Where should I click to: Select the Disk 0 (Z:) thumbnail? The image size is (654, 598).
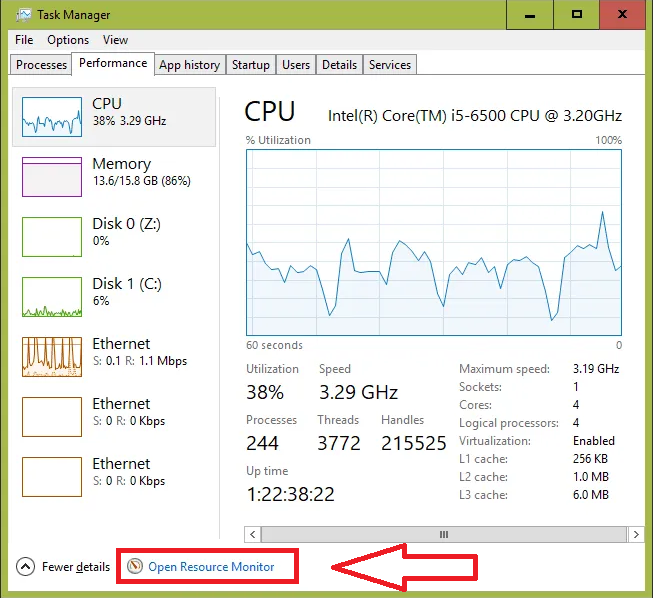click(52, 237)
